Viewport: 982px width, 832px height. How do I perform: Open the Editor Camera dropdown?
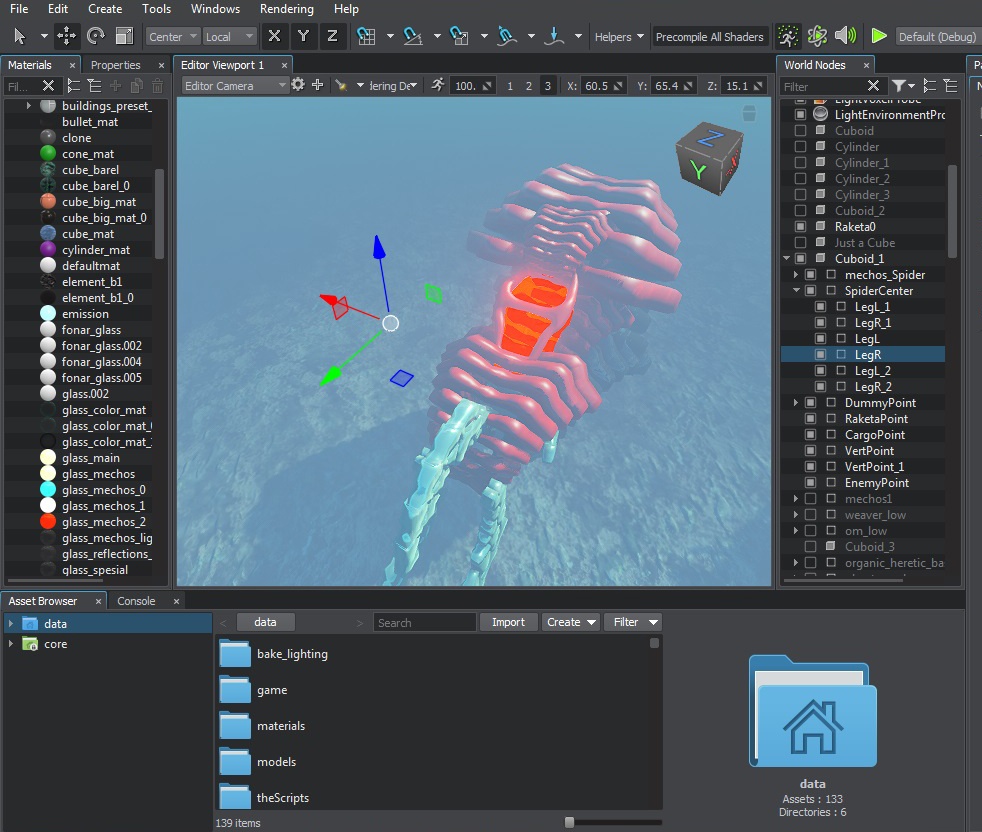click(x=235, y=86)
